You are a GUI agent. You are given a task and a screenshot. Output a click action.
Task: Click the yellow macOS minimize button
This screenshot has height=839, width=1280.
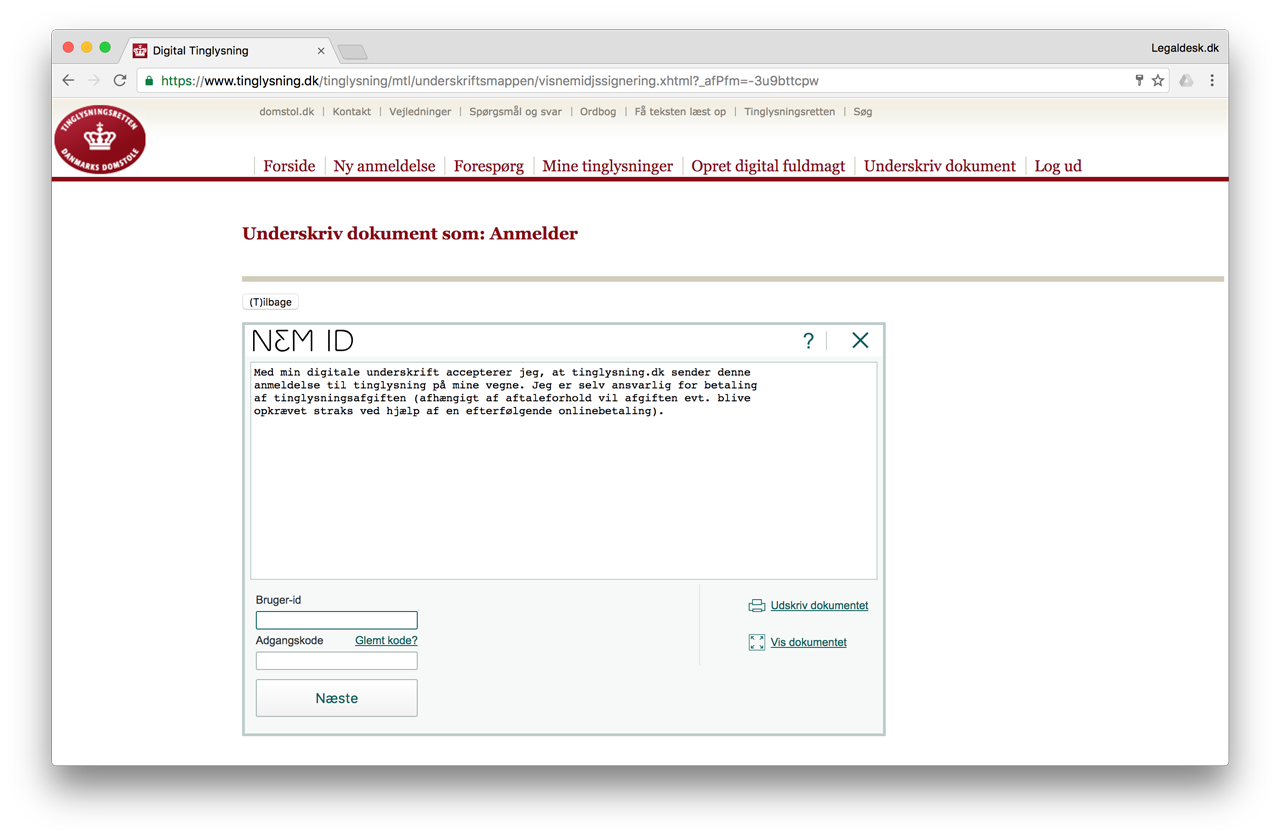coord(86,47)
